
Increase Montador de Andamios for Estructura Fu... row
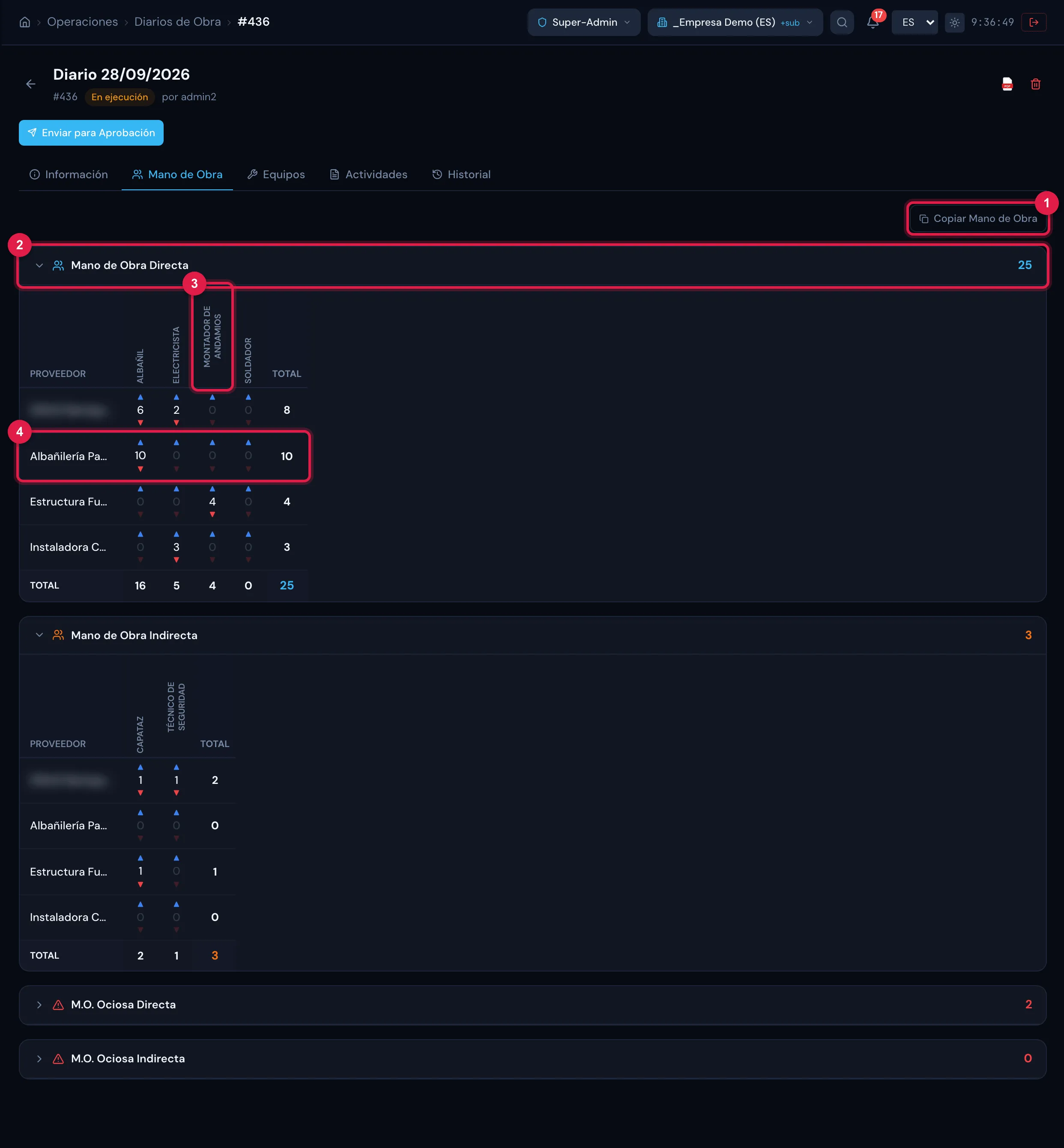point(212,489)
